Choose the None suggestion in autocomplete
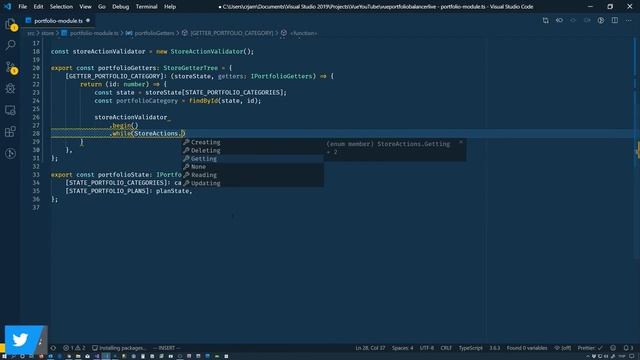The height and width of the screenshot is (360, 640). click(x=253, y=167)
